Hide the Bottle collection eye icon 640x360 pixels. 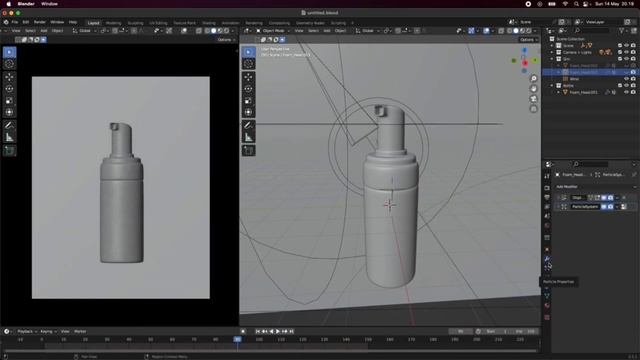pos(627,85)
